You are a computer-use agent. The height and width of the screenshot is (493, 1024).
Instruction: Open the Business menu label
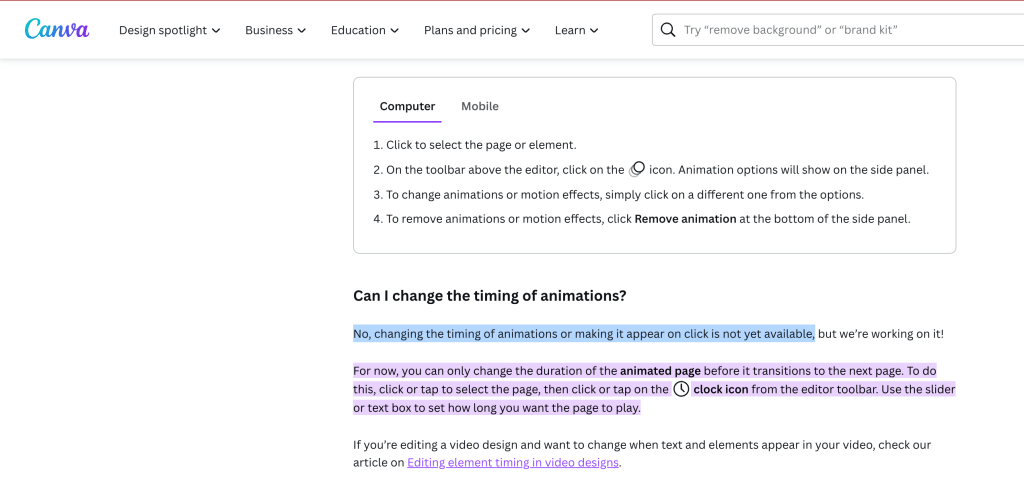point(269,30)
